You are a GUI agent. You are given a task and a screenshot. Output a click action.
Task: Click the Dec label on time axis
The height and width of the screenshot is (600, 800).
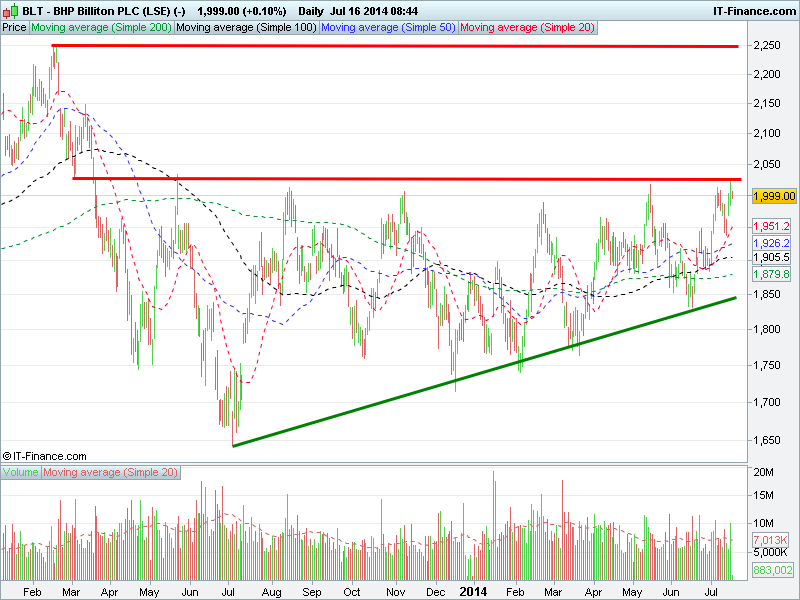pyautogui.click(x=435, y=592)
